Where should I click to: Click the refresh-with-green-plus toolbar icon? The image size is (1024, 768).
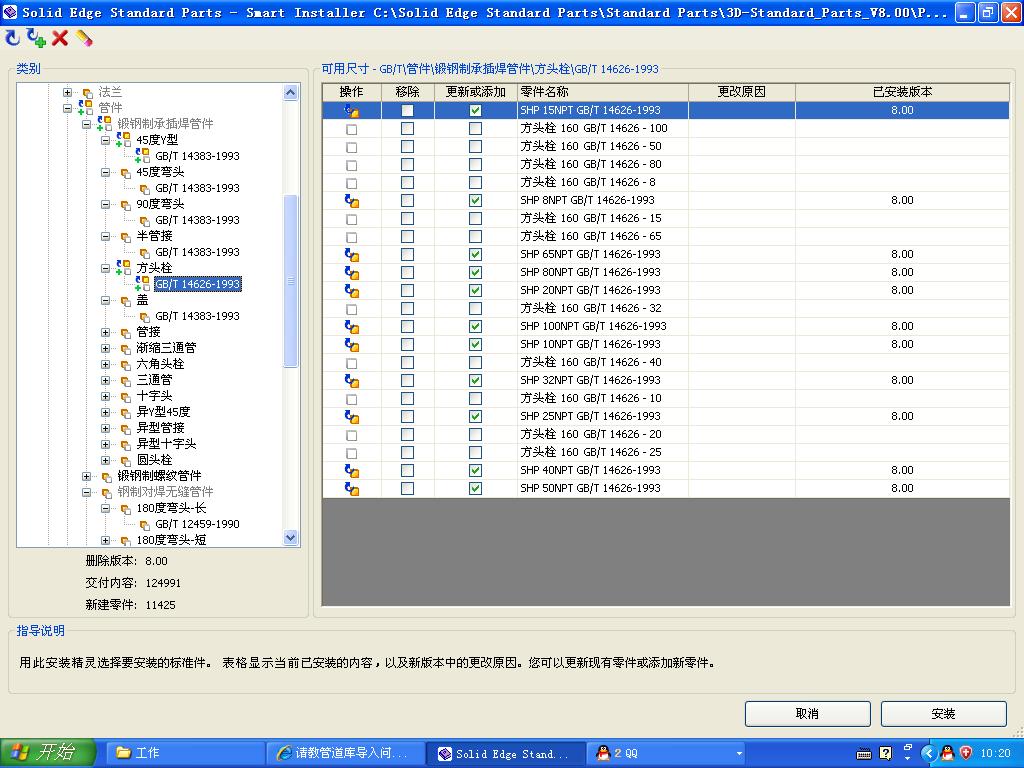click(x=36, y=39)
